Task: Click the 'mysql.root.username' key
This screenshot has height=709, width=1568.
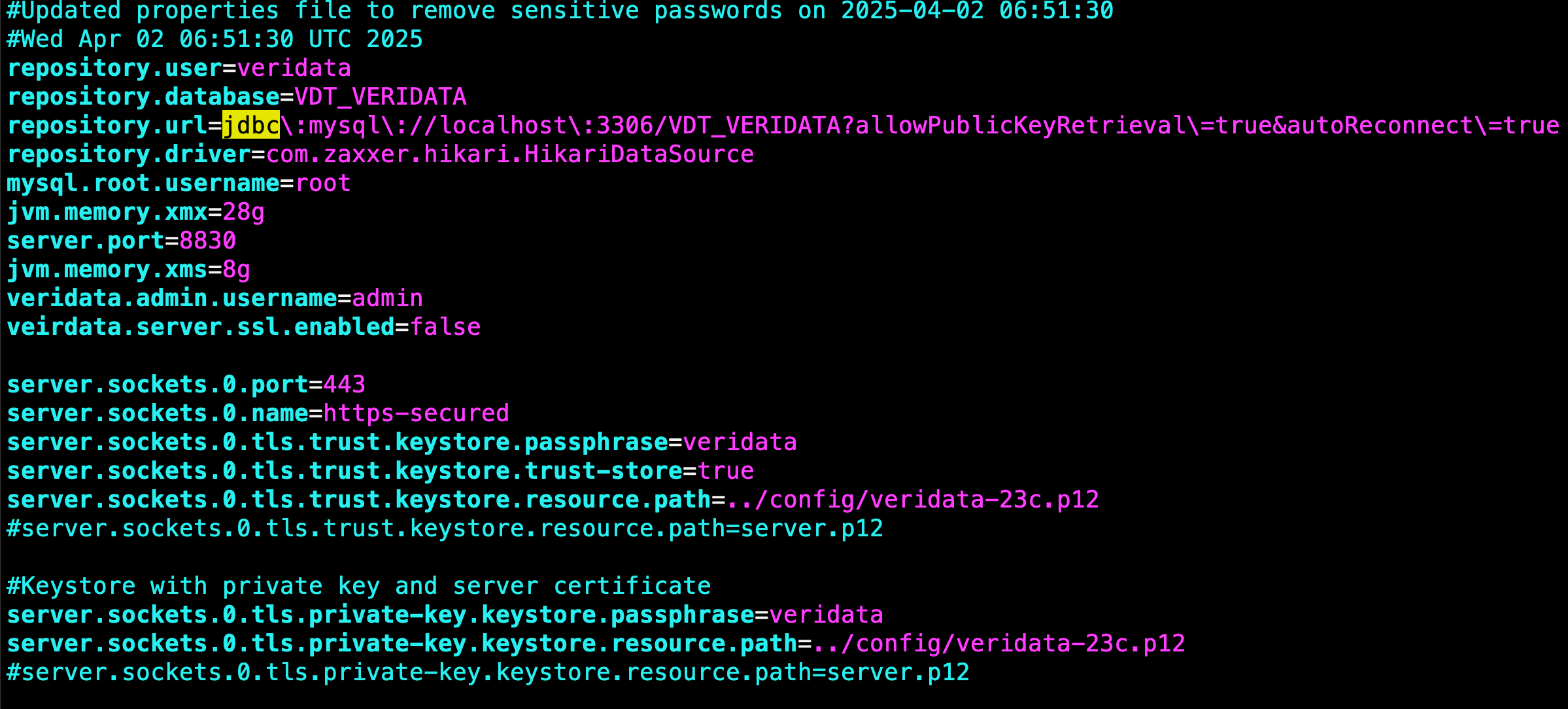Action: [143, 183]
